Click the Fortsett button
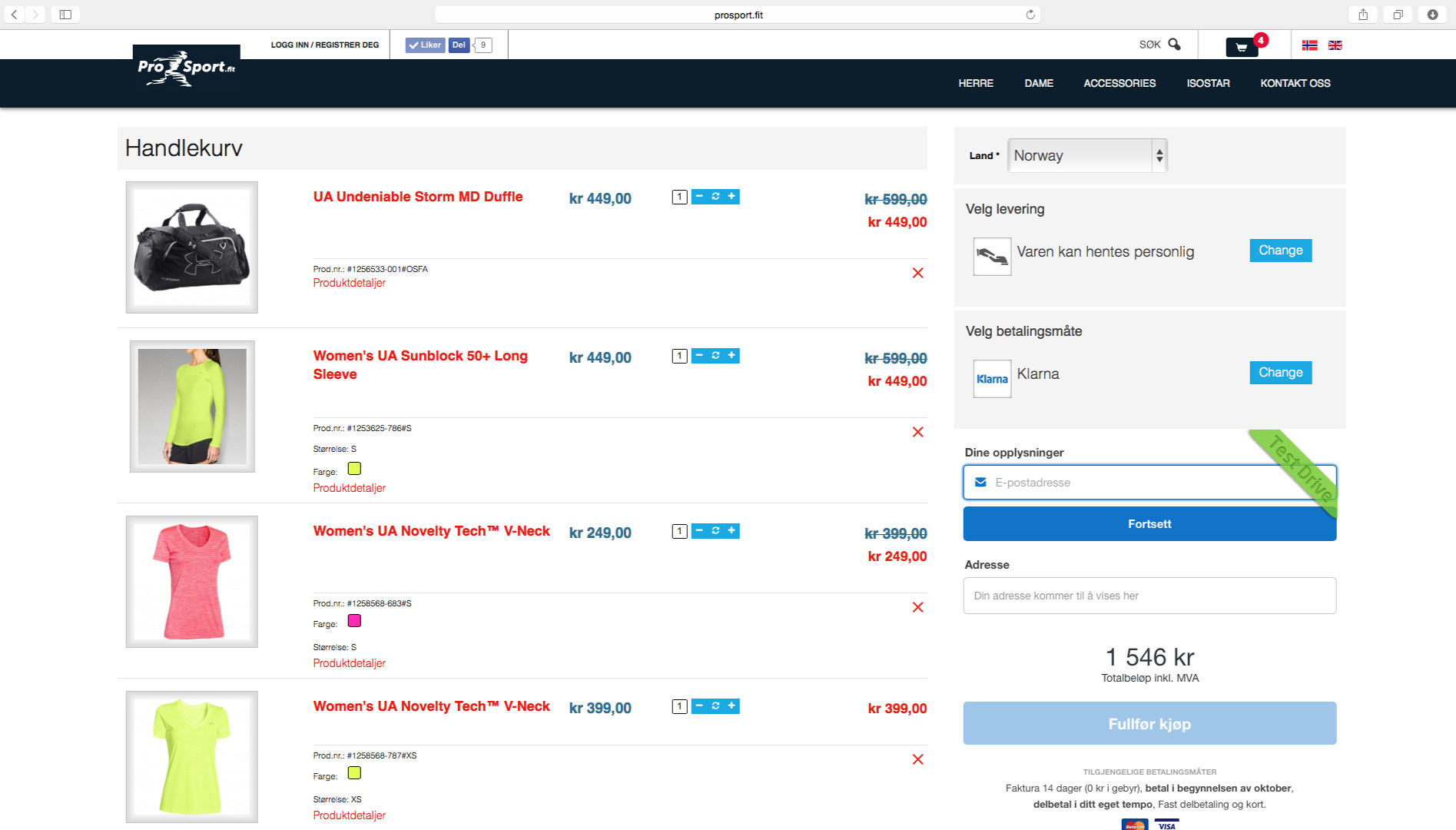Screen dimensions: 1456x830 pyautogui.click(x=1149, y=524)
